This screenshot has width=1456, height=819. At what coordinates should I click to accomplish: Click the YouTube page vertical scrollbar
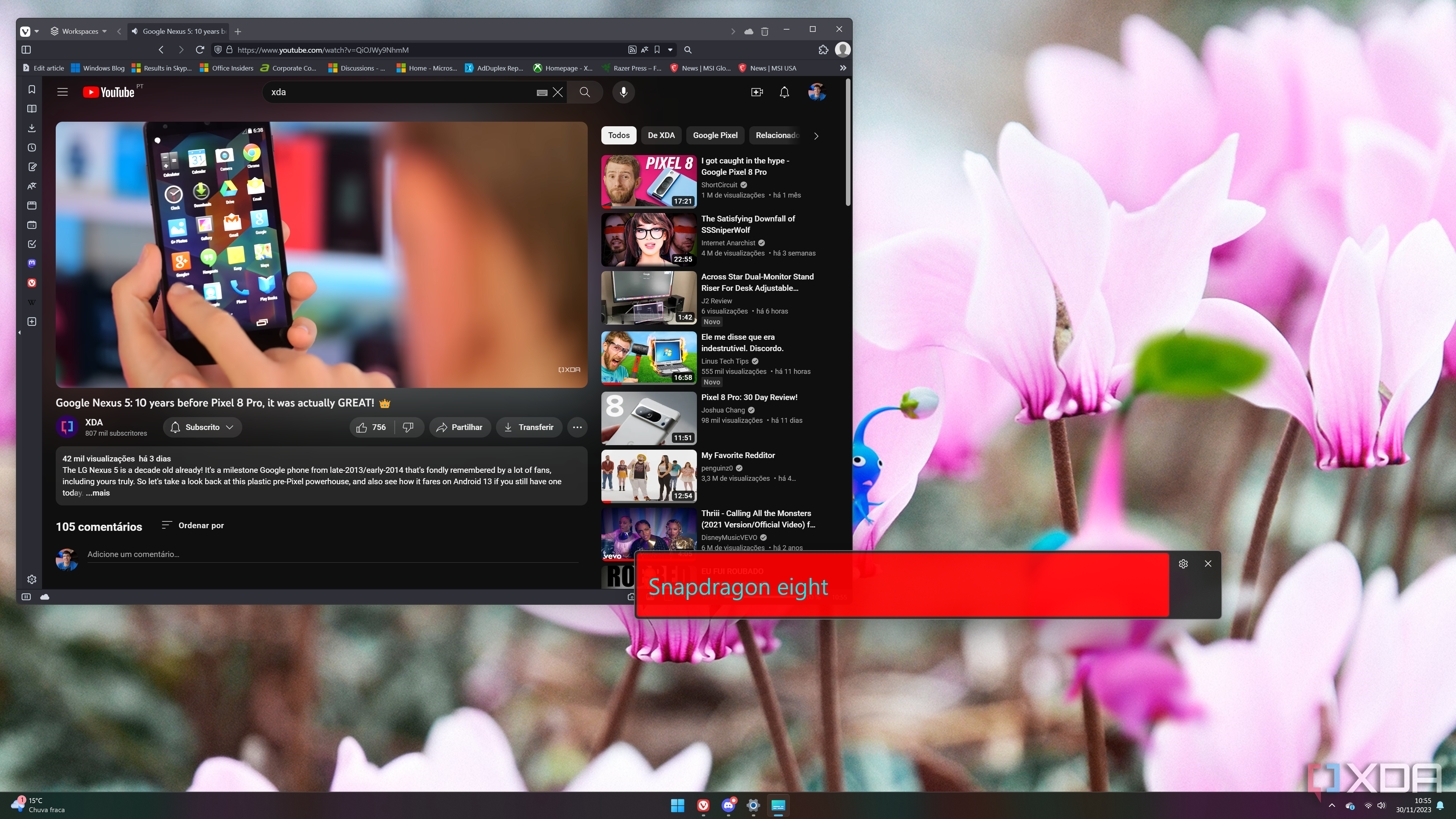[x=847, y=143]
